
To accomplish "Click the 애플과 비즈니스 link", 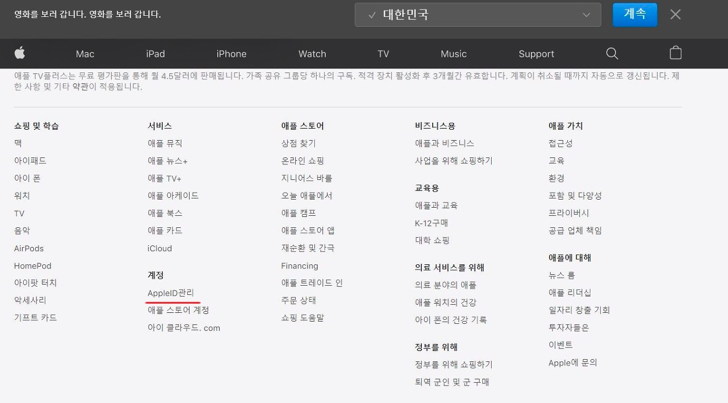I will point(444,143).
